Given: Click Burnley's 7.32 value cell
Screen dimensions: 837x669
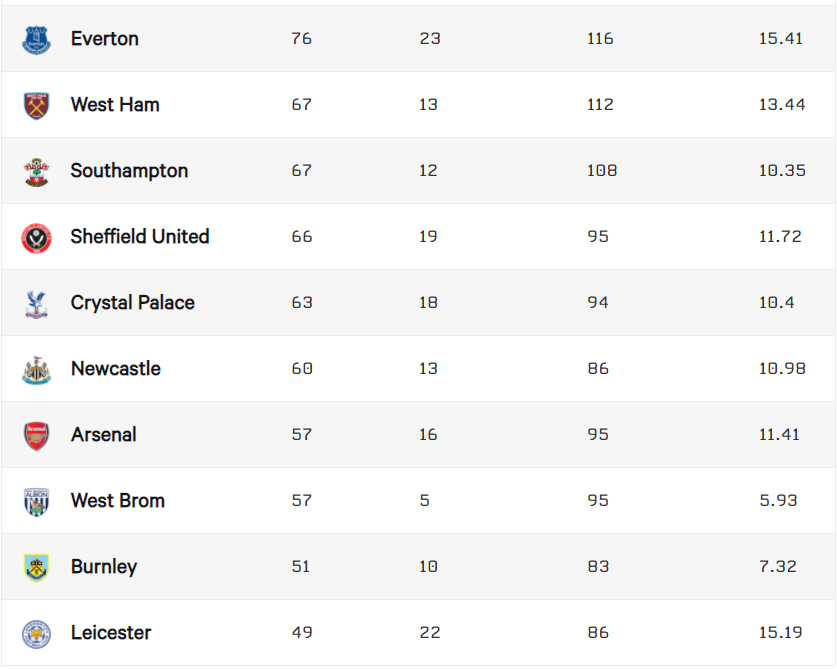Looking at the screenshot, I should [x=777, y=567].
